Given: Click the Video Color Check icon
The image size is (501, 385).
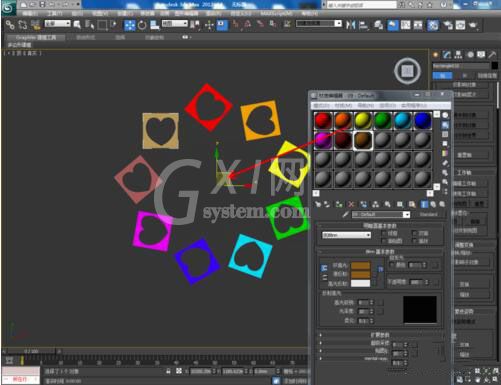Looking at the screenshot, I should 445,153.
